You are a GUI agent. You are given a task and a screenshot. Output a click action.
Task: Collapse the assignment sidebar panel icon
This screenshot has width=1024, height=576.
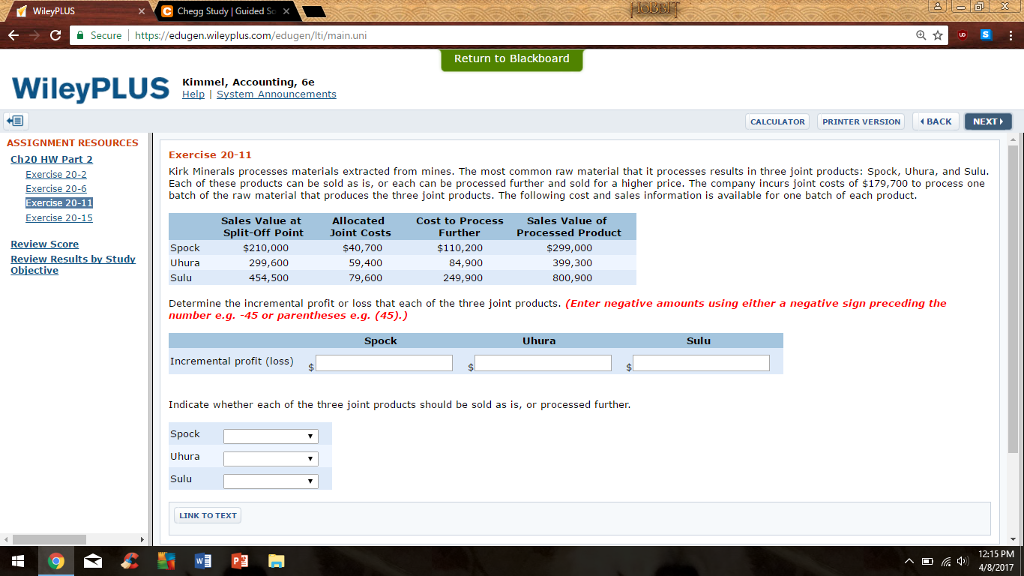[x=14, y=121]
